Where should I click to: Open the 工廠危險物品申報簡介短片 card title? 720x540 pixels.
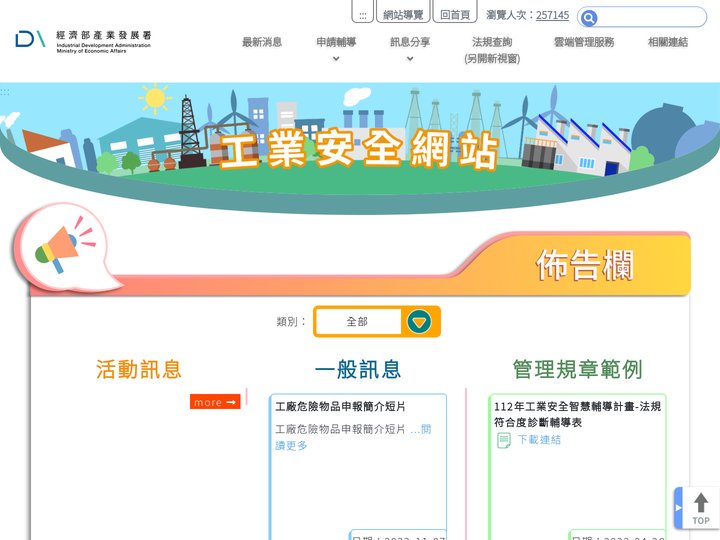coord(340,406)
